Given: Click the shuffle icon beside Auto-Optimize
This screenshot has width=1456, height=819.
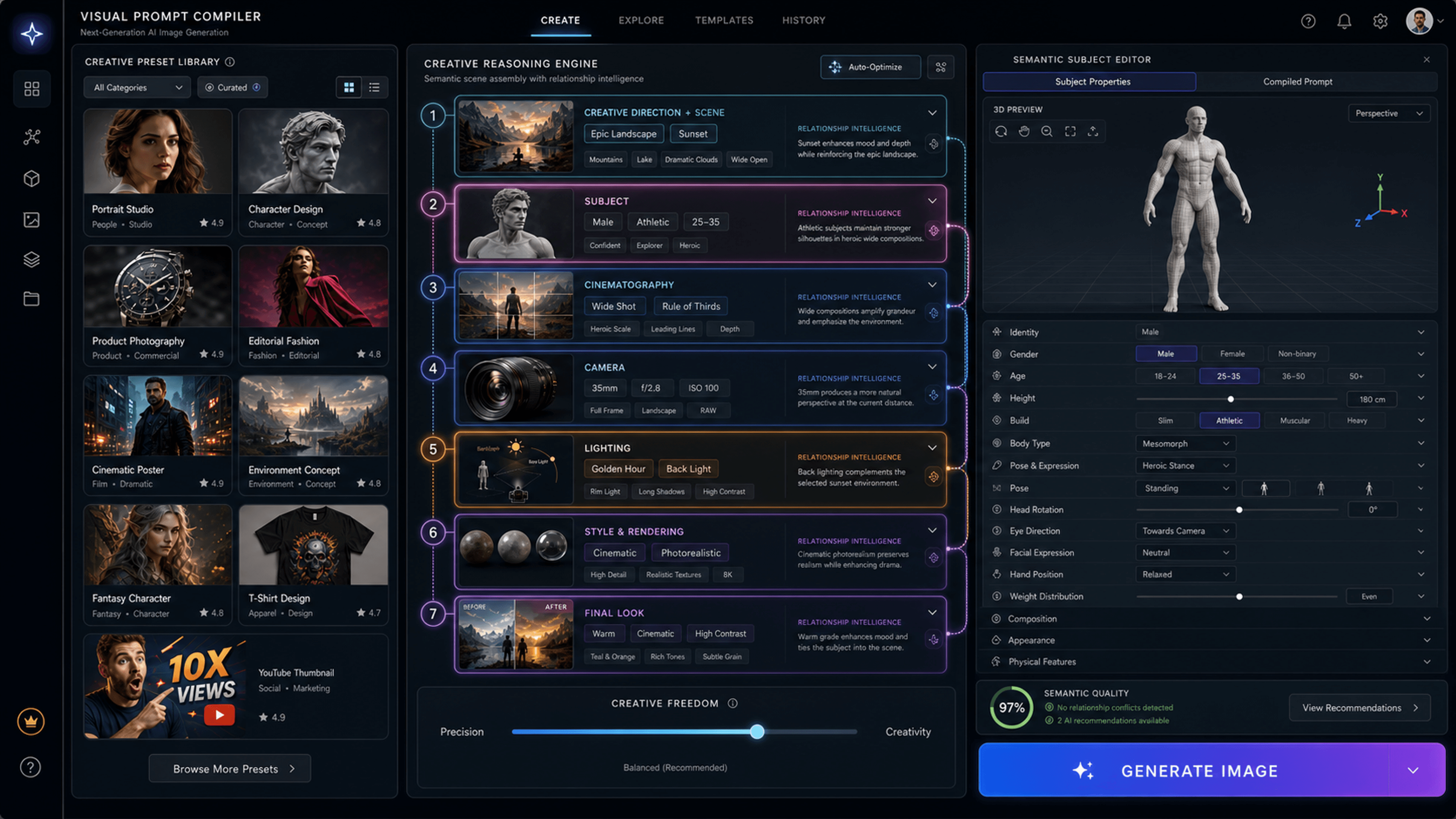Looking at the screenshot, I should pos(940,67).
